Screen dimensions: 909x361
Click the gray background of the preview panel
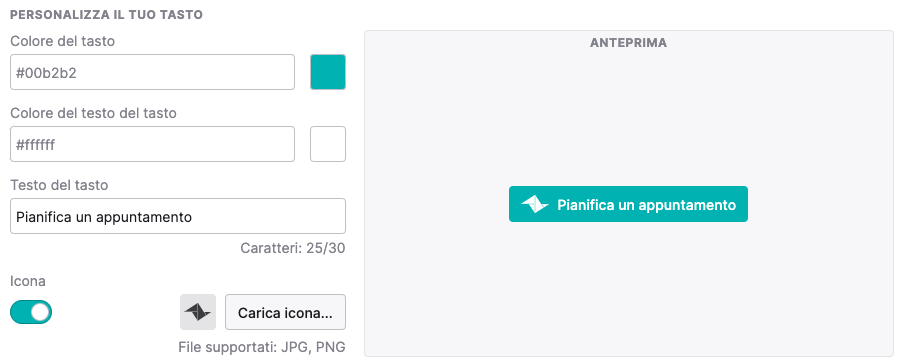pyautogui.click(x=629, y=290)
